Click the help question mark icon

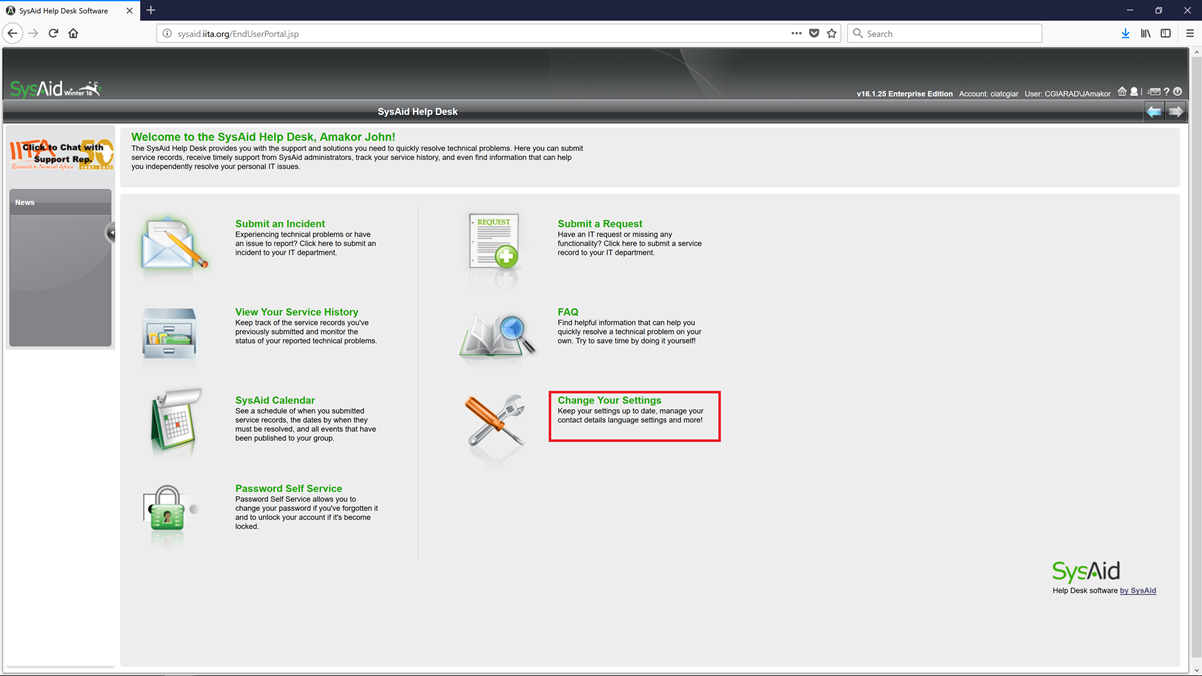coord(1167,91)
